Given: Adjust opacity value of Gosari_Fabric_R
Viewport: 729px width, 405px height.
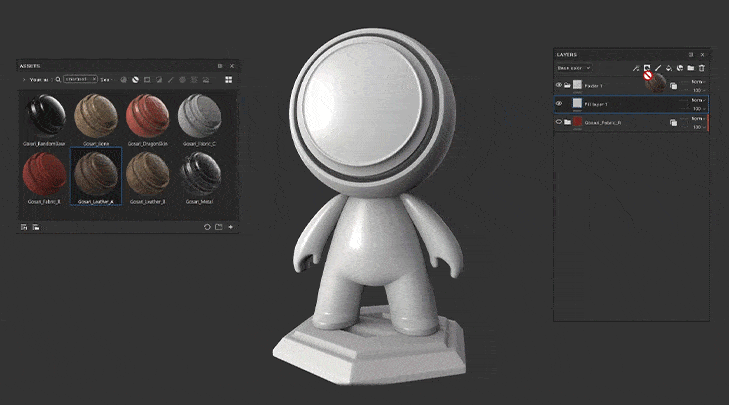Looking at the screenshot, I should coord(698,127).
